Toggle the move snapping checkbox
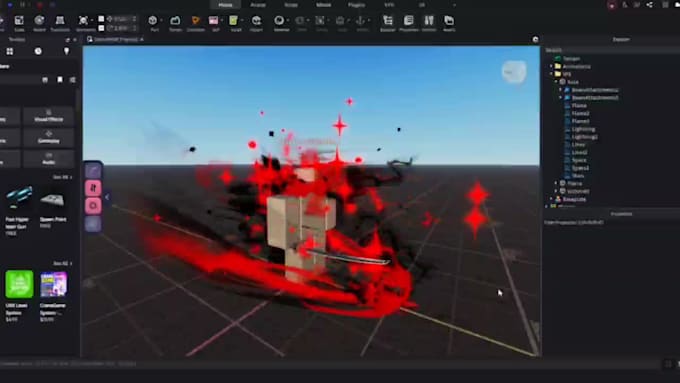The image size is (680, 383). coord(101,19)
